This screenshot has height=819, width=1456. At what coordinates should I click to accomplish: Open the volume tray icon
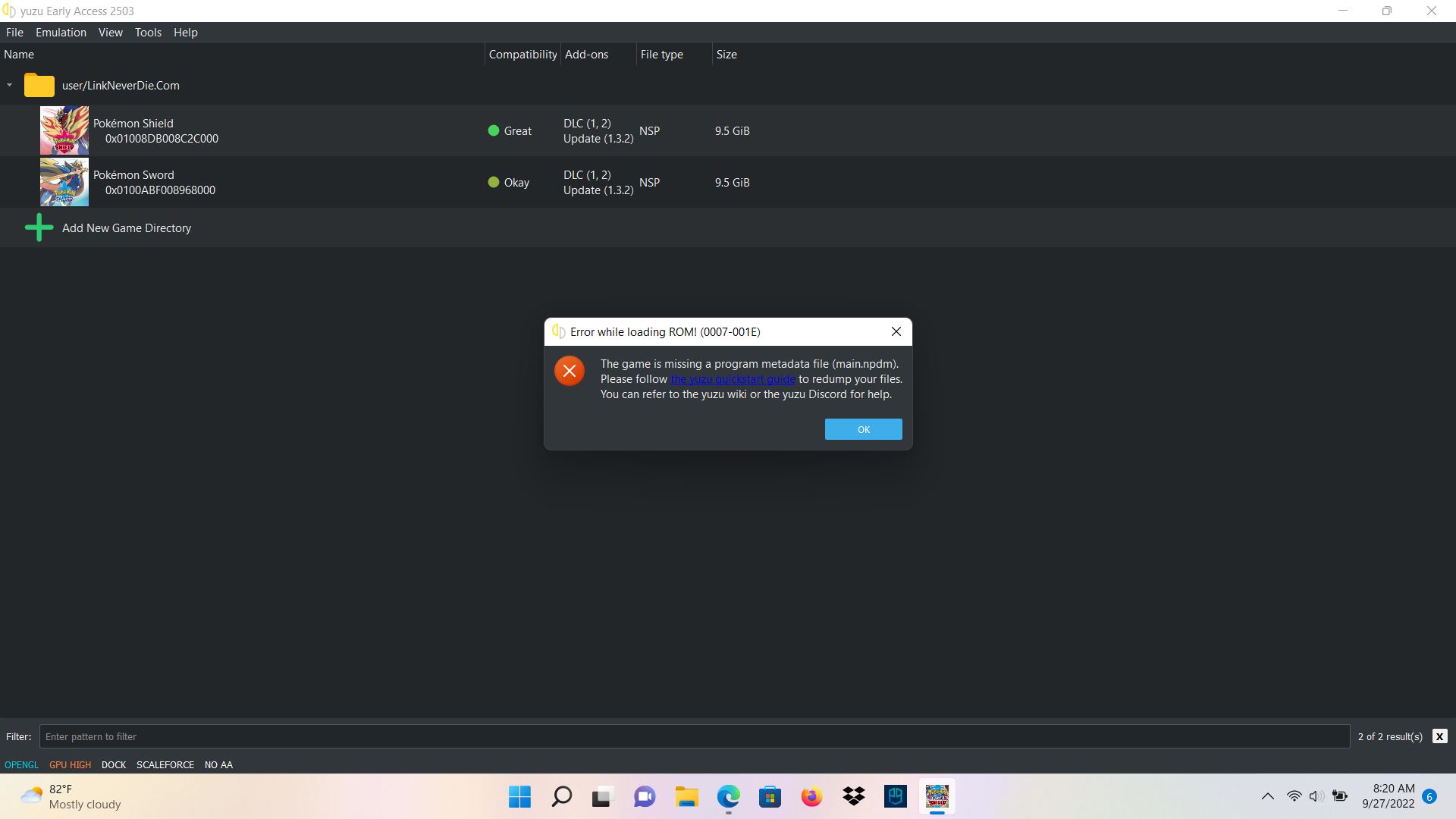(1316, 796)
